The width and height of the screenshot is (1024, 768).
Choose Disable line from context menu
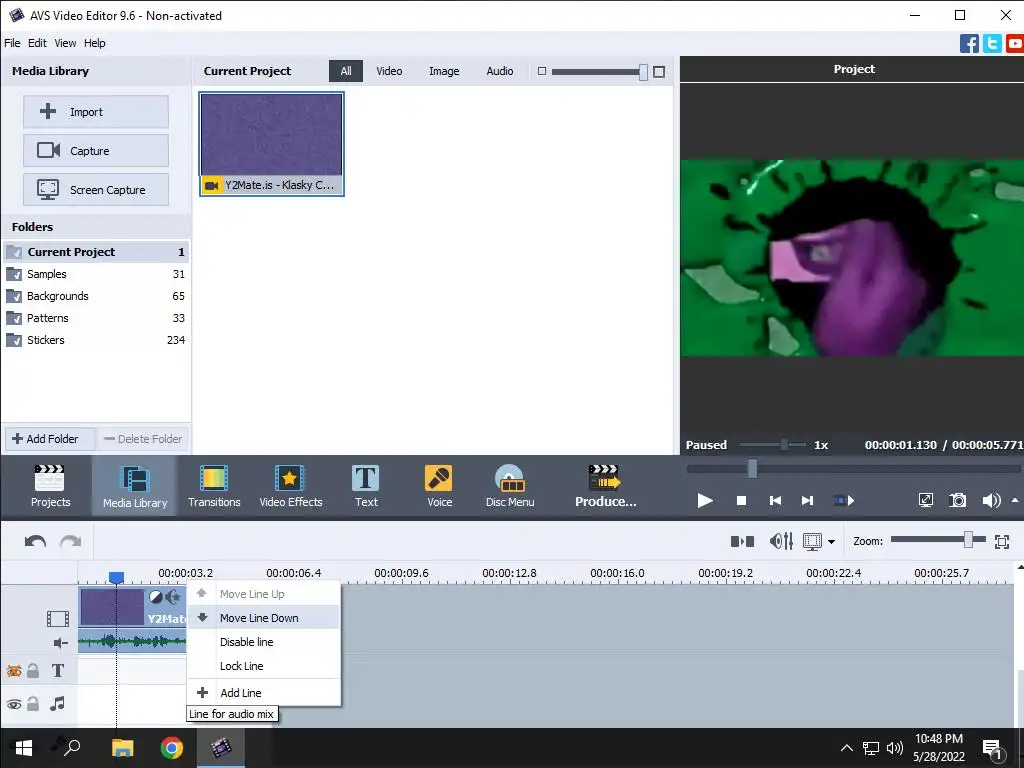(x=264, y=642)
